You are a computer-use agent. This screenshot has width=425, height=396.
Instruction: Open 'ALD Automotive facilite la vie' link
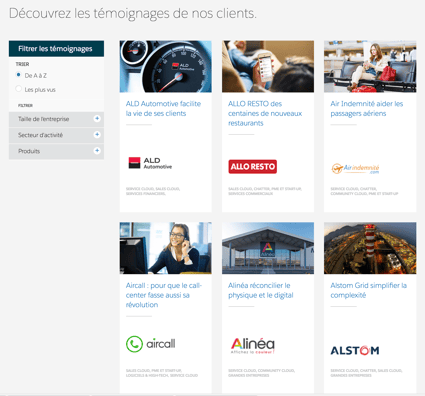click(x=163, y=108)
